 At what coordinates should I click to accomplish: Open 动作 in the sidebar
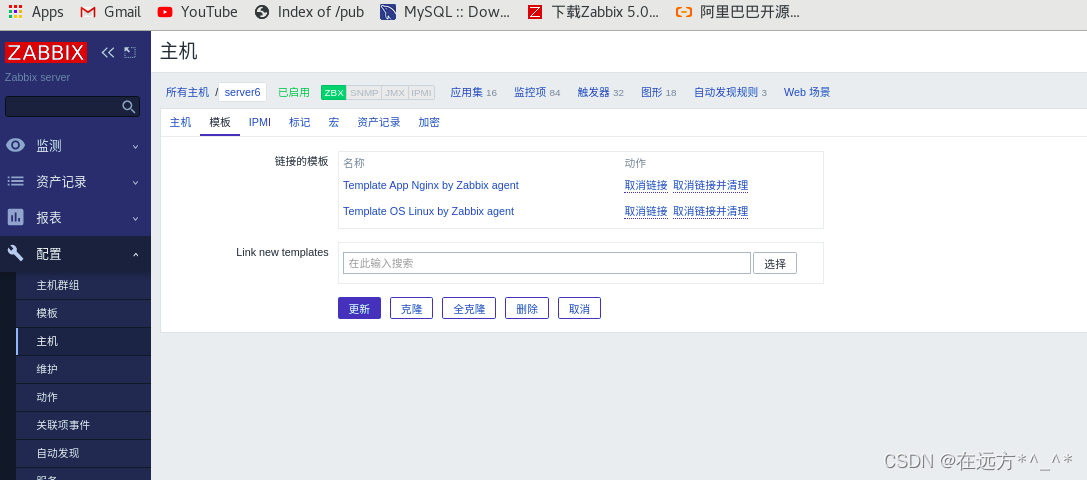[47, 397]
